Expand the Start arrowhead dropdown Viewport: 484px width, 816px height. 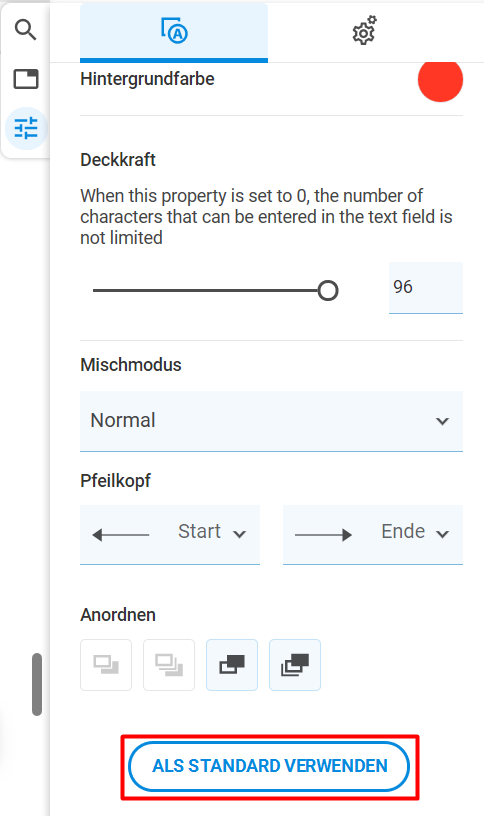pyautogui.click(x=170, y=534)
